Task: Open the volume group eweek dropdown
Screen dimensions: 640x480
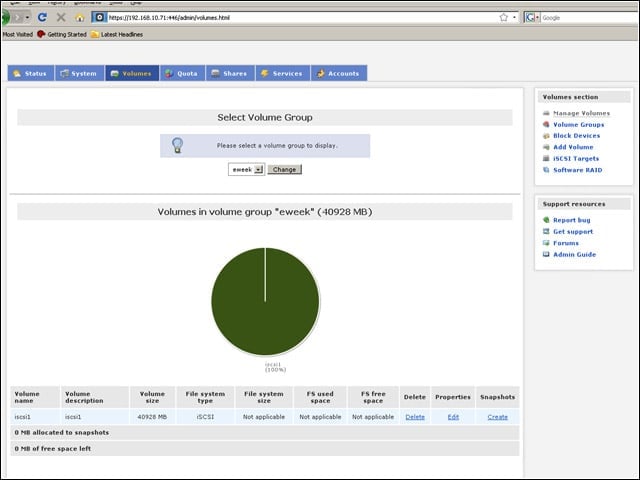Action: point(247,169)
